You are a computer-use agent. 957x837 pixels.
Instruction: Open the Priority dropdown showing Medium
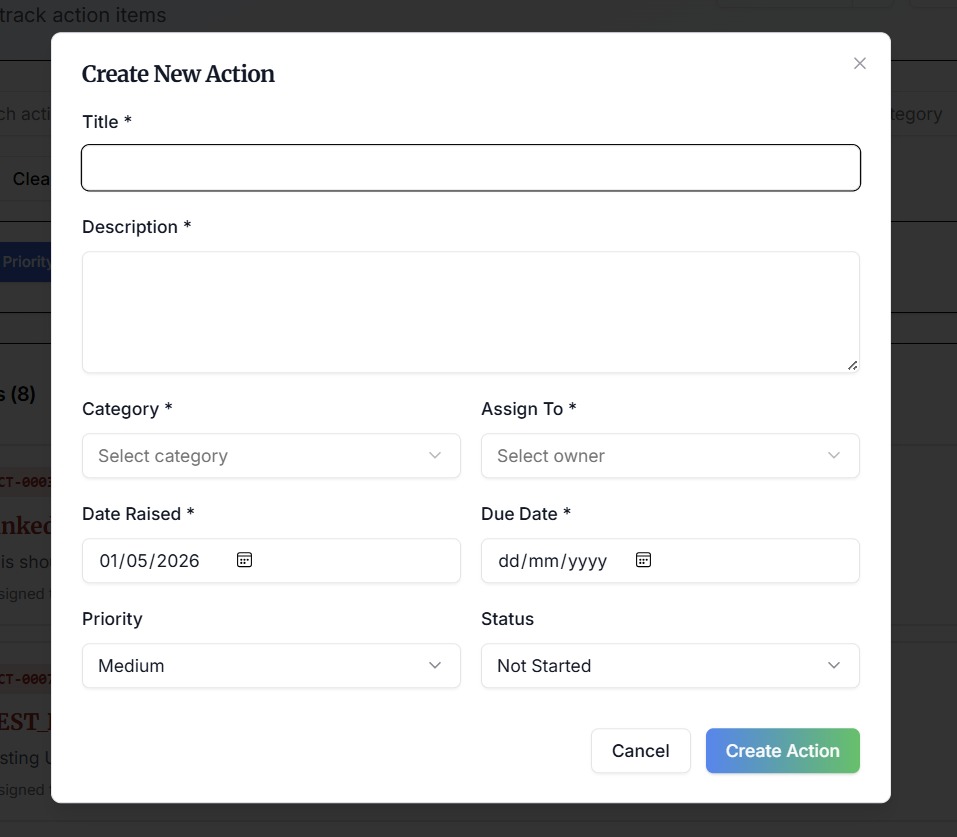pos(271,665)
